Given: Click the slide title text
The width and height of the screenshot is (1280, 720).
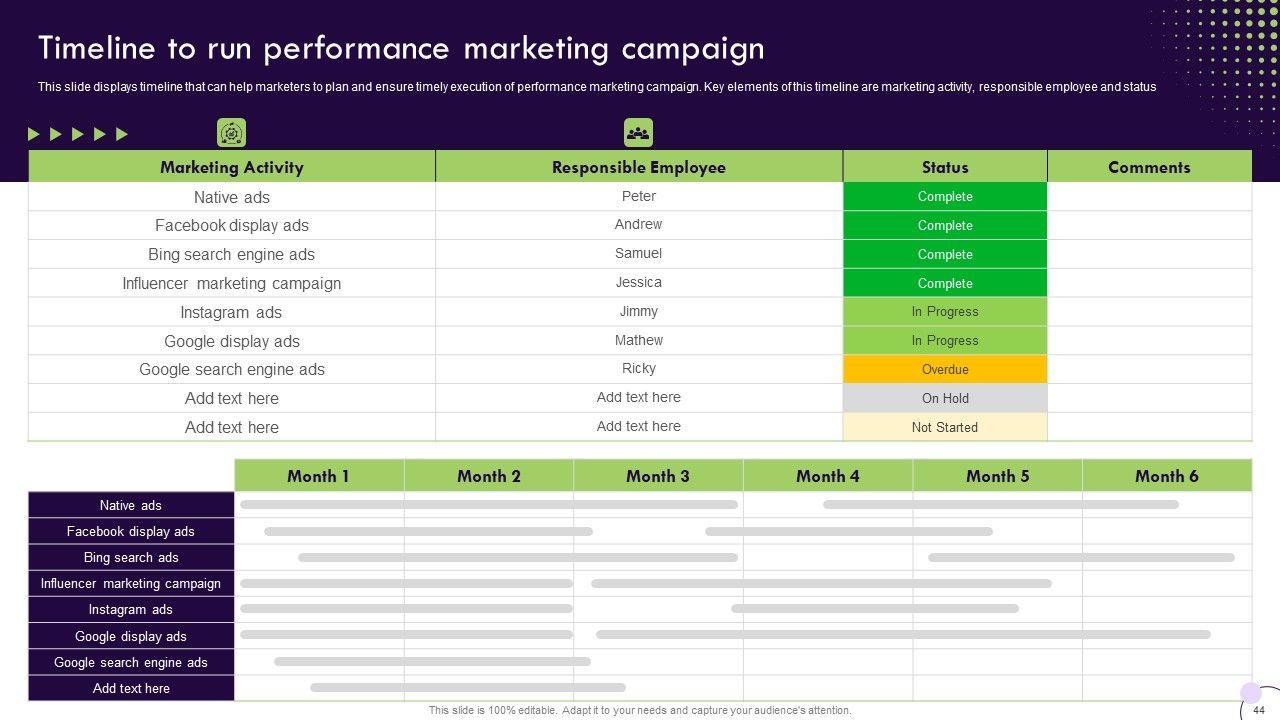Looking at the screenshot, I should 401,48.
